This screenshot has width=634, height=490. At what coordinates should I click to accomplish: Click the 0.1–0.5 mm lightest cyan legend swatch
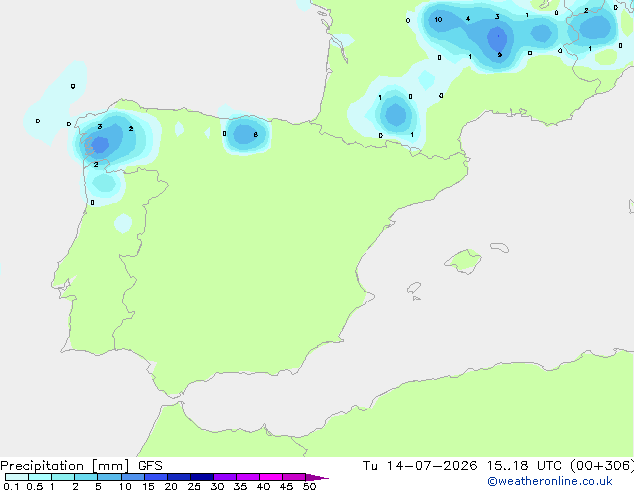pyautogui.click(x=17, y=477)
